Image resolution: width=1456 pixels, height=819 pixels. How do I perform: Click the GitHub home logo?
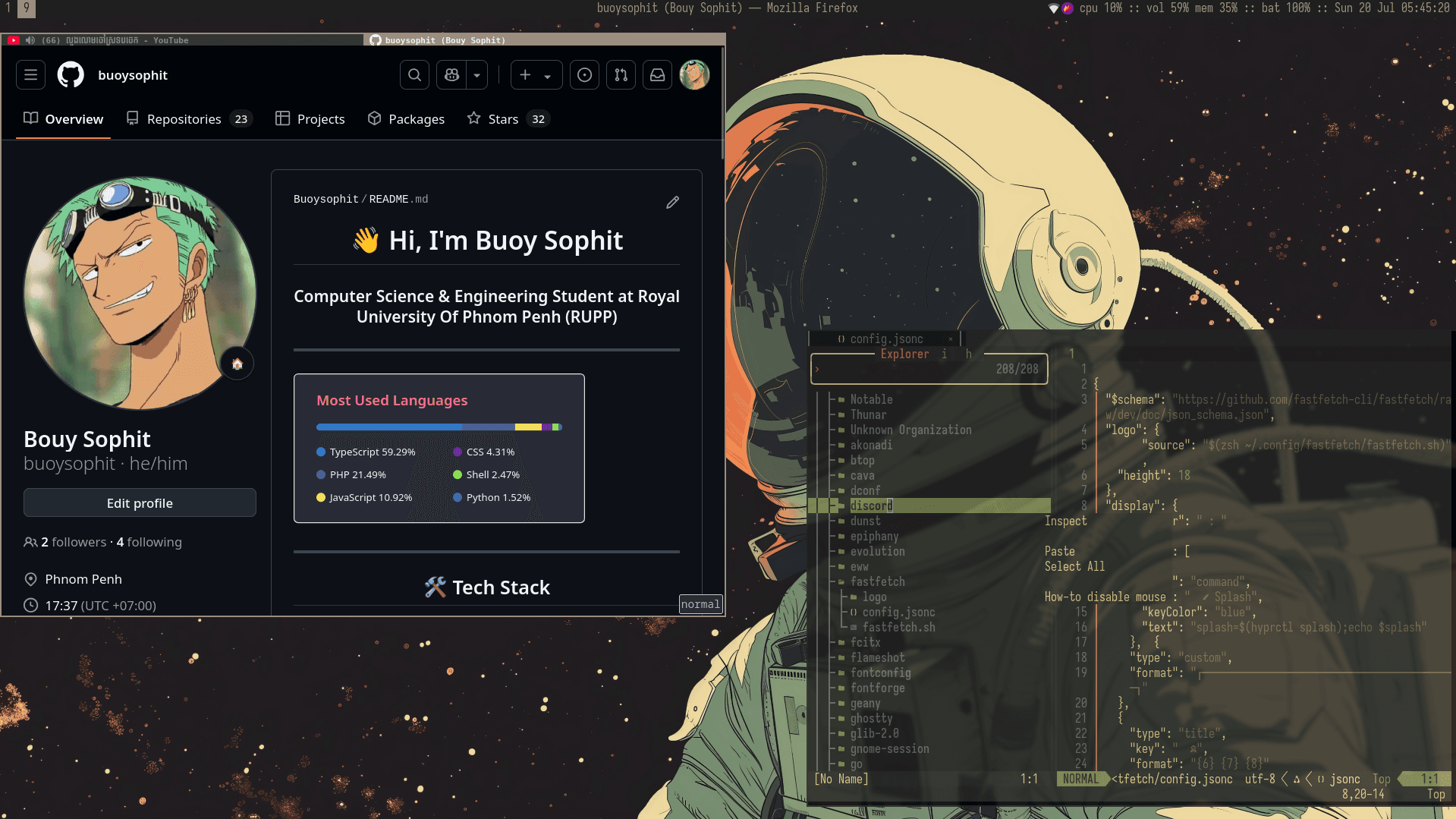pyautogui.click(x=71, y=74)
